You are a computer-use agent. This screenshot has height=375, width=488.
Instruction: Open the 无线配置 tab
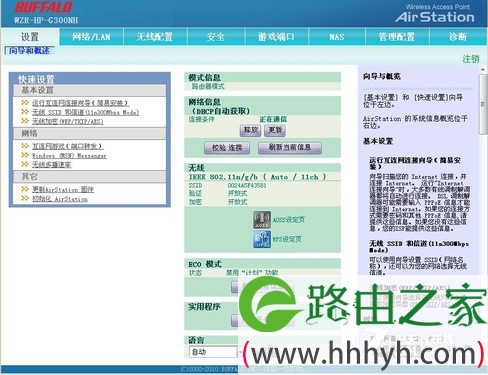point(155,37)
